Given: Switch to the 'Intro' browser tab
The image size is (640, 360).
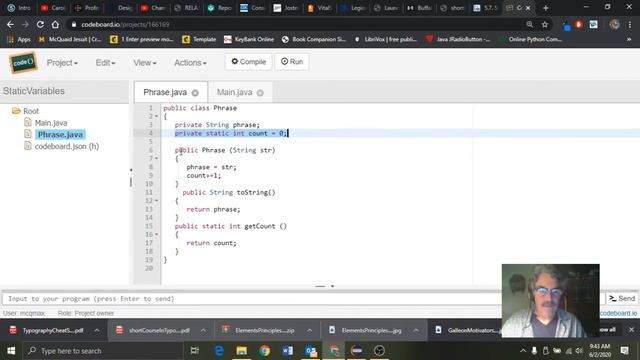Looking at the screenshot, I should point(20,8).
